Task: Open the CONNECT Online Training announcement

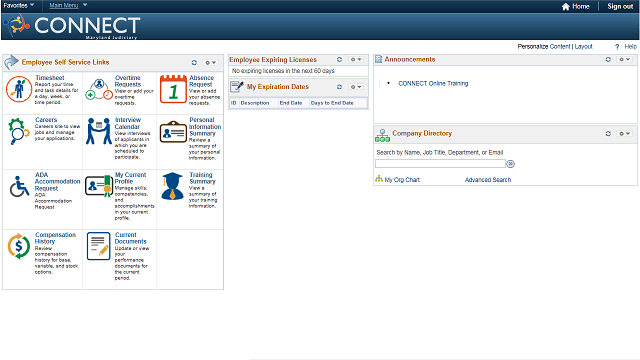Action: (x=433, y=83)
